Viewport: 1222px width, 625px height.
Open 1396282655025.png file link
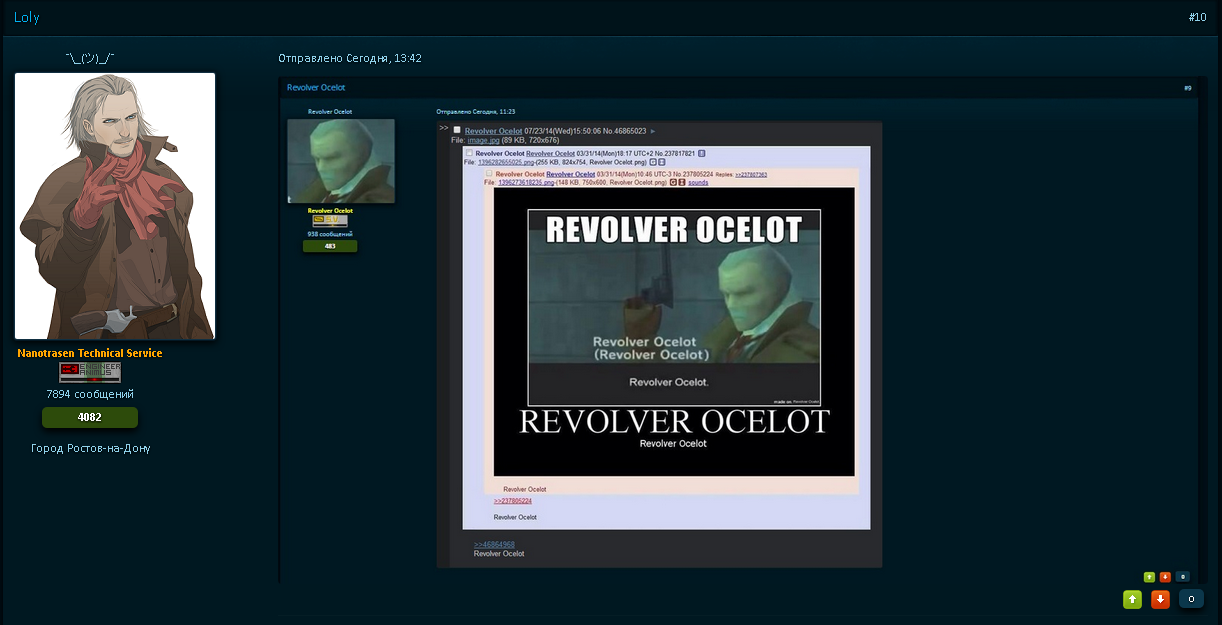click(506, 162)
